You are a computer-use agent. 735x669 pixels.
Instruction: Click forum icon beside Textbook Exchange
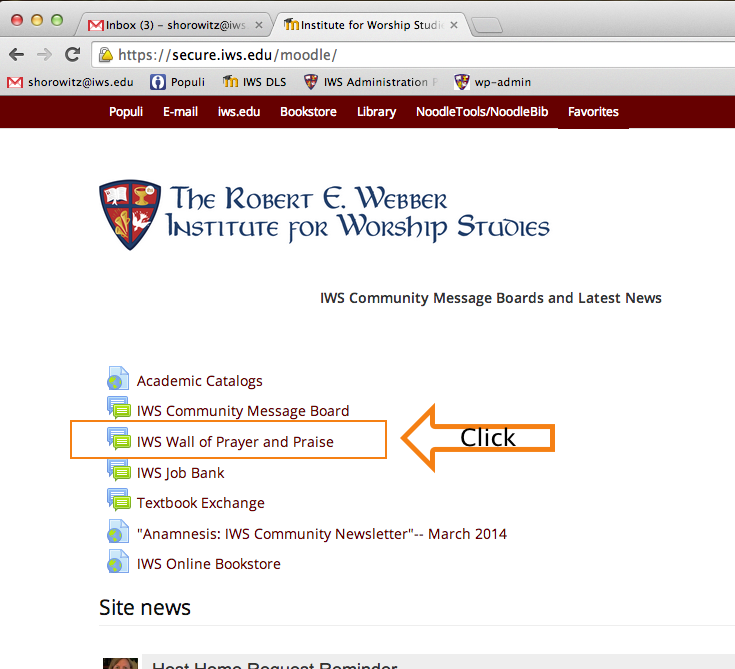pyautogui.click(x=119, y=499)
